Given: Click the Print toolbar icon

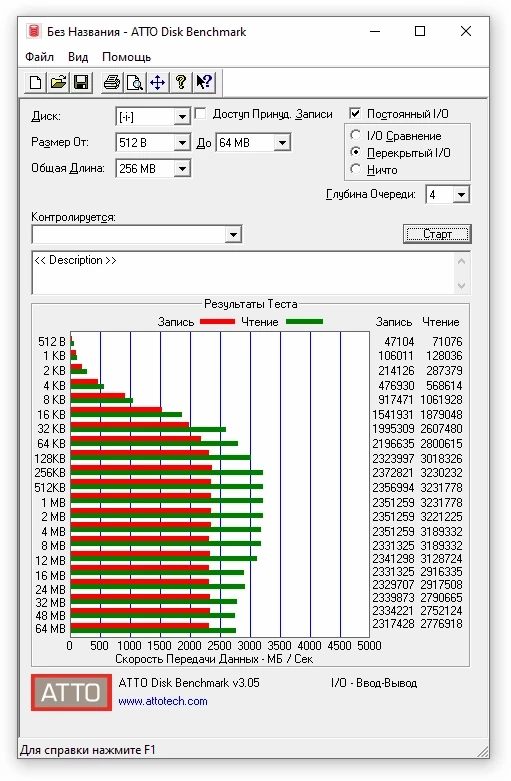Looking at the screenshot, I should (x=112, y=82).
